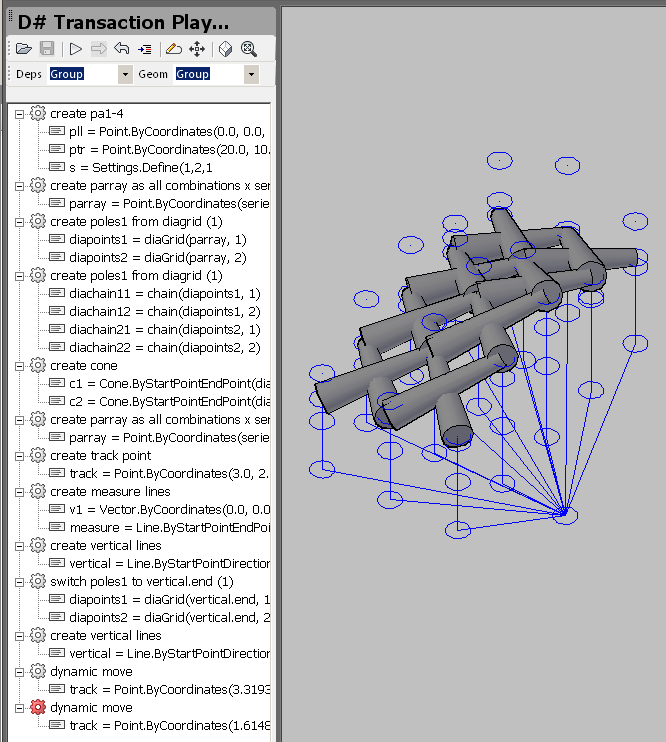Click the Deps field text 'Group'
This screenshot has height=742, width=666.
[68, 74]
